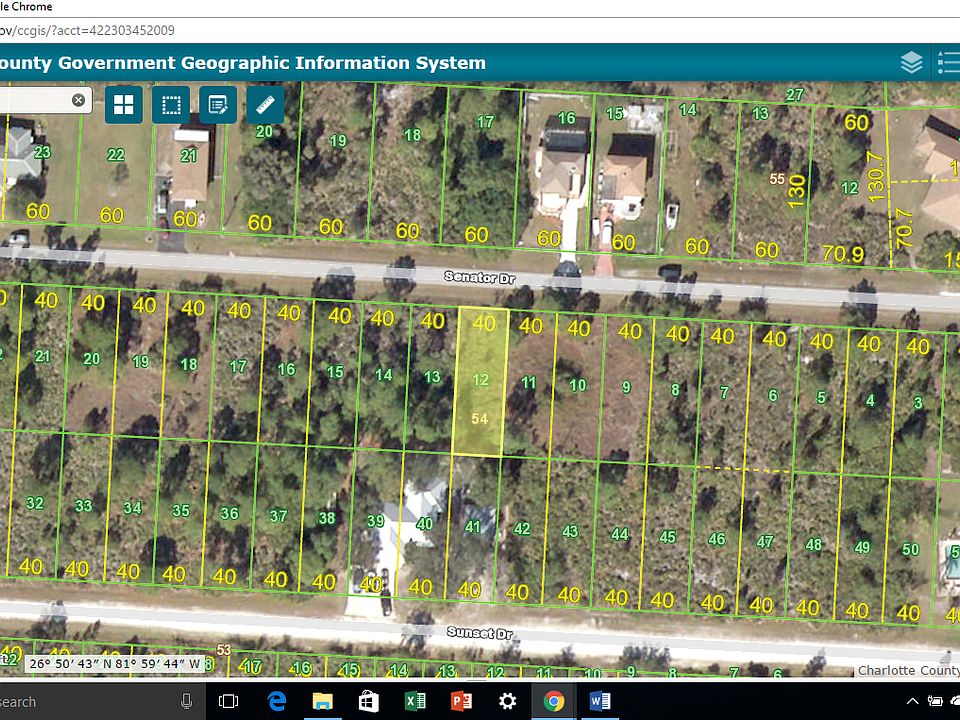Click the "Charlotte County" attribution text
This screenshot has height=720, width=960.
(909, 670)
